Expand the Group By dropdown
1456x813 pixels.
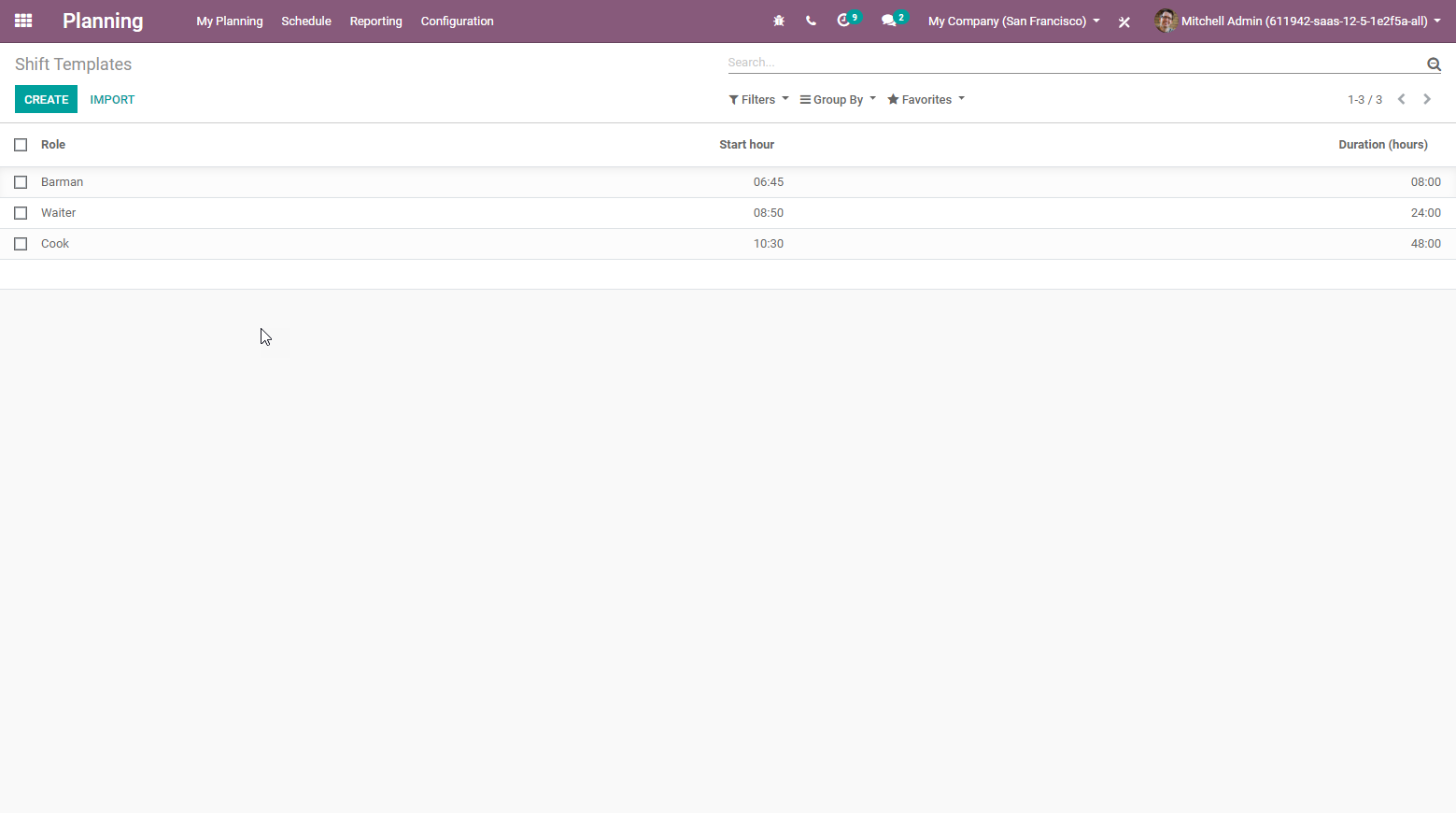[836, 99]
